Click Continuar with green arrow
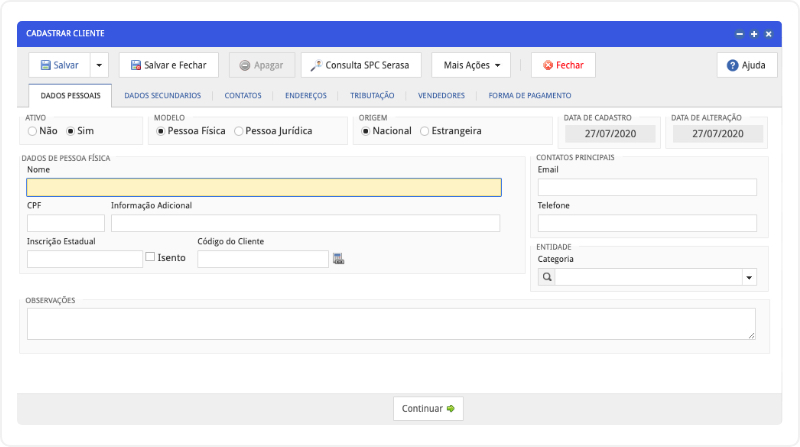Image resolution: width=800 pixels, height=447 pixels. (x=428, y=408)
